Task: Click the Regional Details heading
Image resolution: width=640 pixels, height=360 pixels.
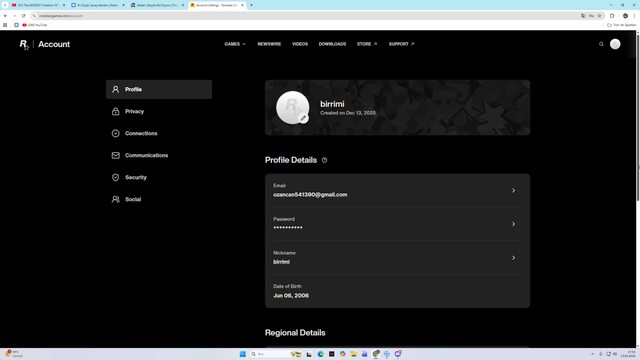Action: pos(295,333)
